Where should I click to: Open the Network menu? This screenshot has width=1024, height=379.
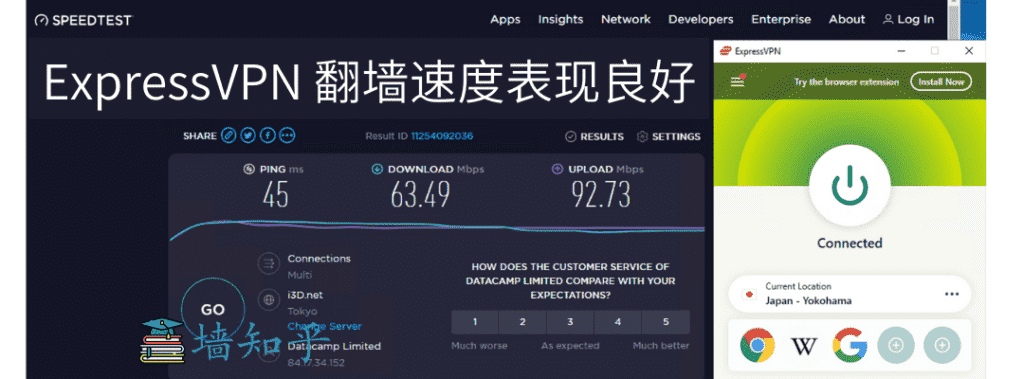[626, 20]
